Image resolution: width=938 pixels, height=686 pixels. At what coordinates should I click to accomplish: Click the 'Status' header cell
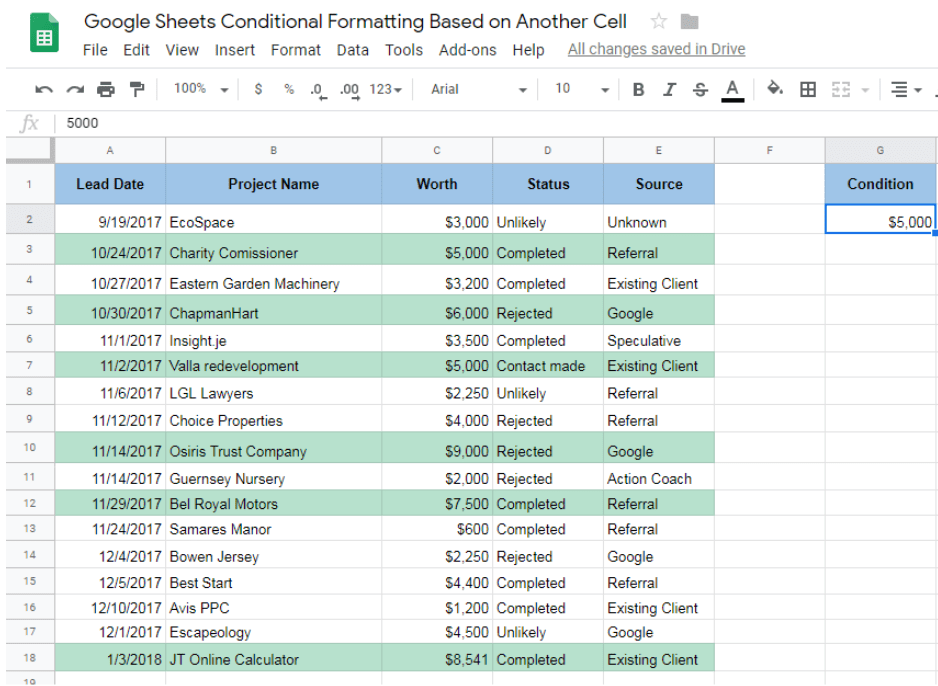click(548, 184)
